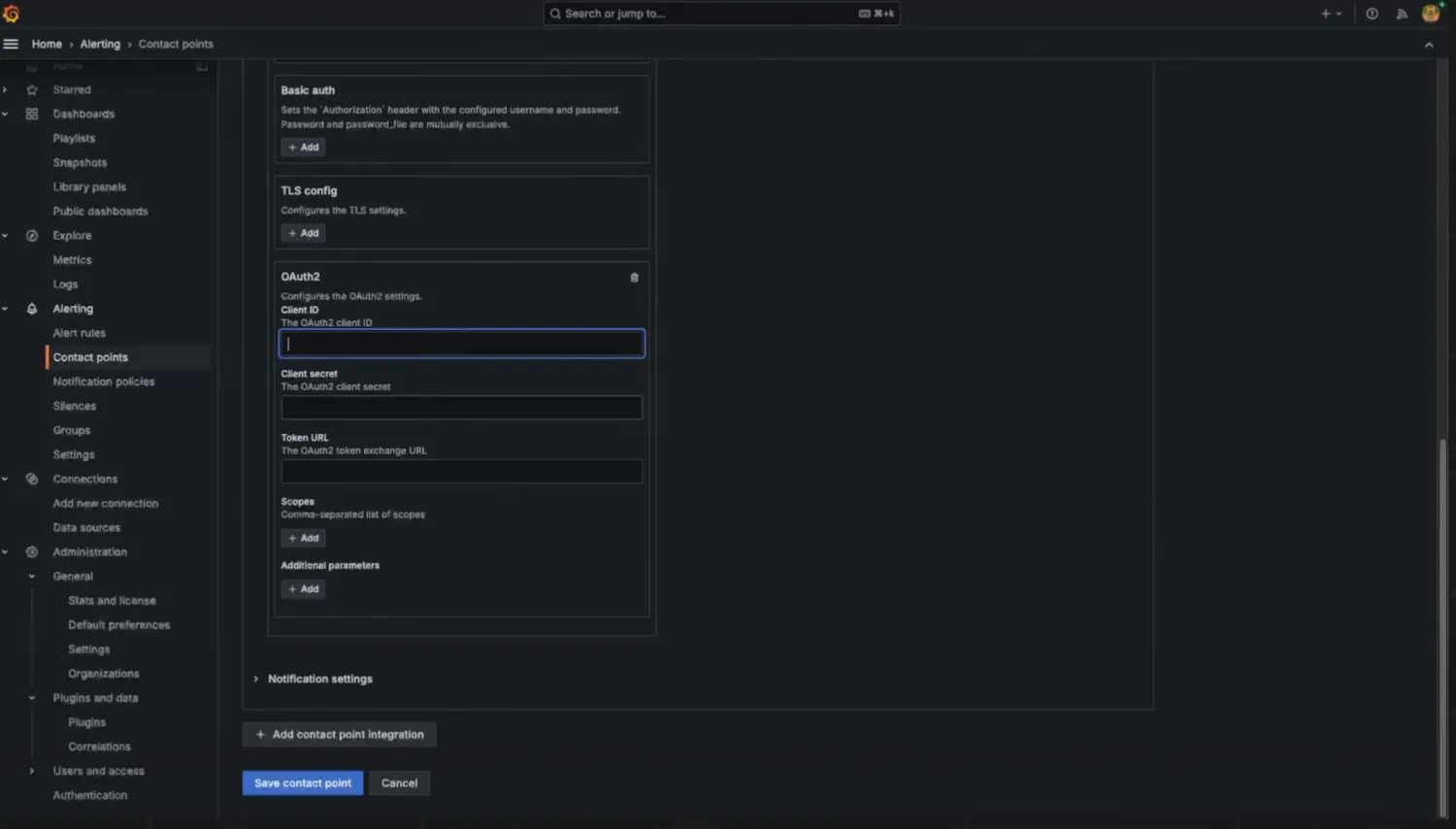Open Add new connection
This screenshot has width=1456, height=829.
[106, 503]
